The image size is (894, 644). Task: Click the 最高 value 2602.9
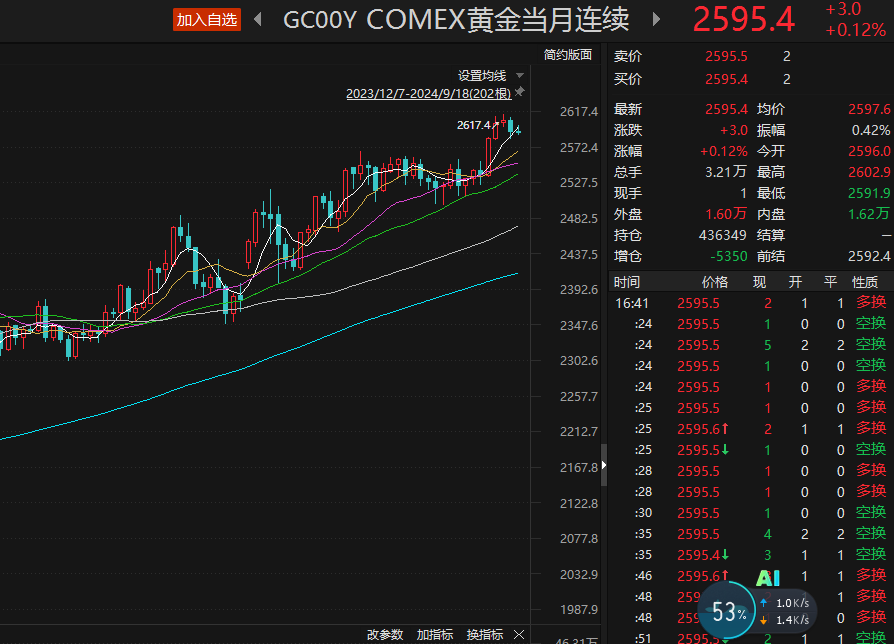point(869,172)
